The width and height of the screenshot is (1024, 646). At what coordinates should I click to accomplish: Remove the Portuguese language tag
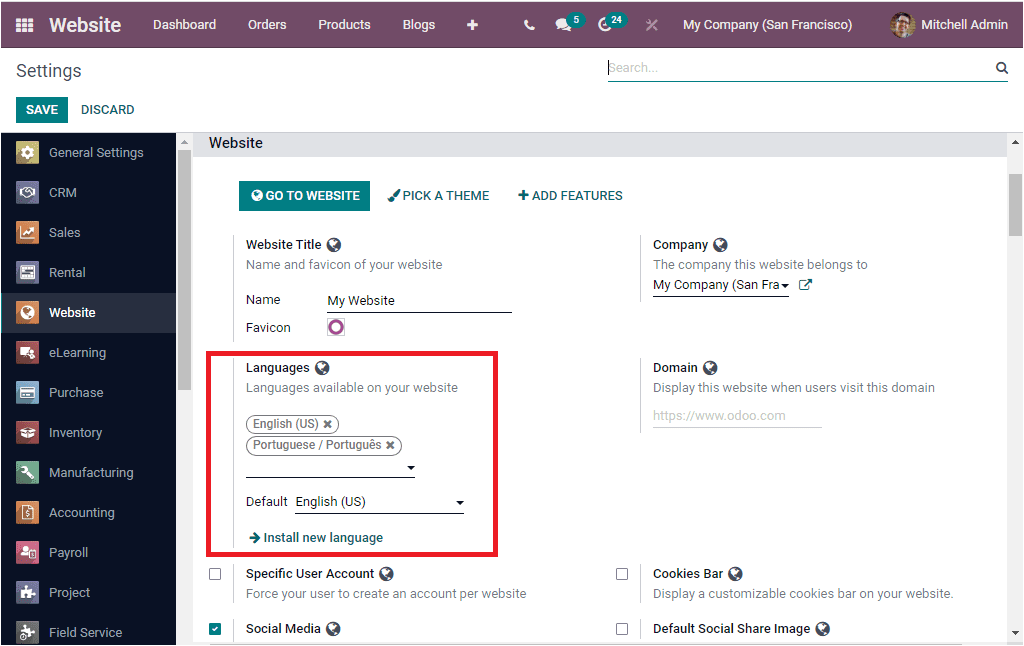click(x=391, y=446)
